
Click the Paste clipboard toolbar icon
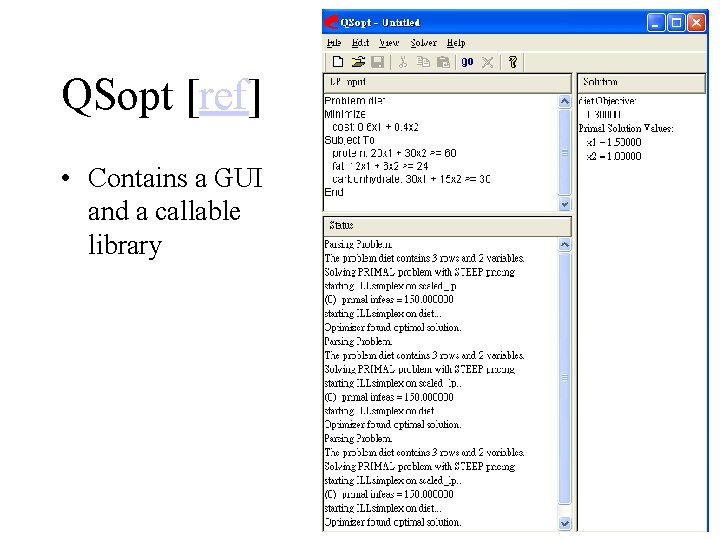click(443, 62)
